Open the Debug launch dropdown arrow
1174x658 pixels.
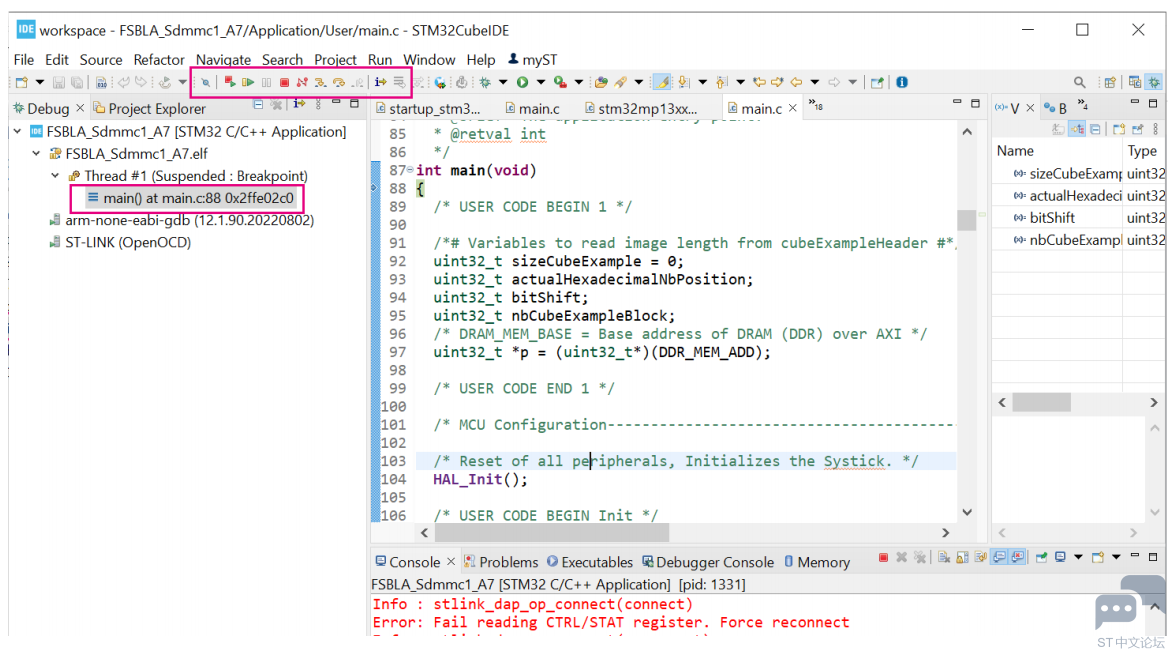pyautogui.click(x=503, y=82)
